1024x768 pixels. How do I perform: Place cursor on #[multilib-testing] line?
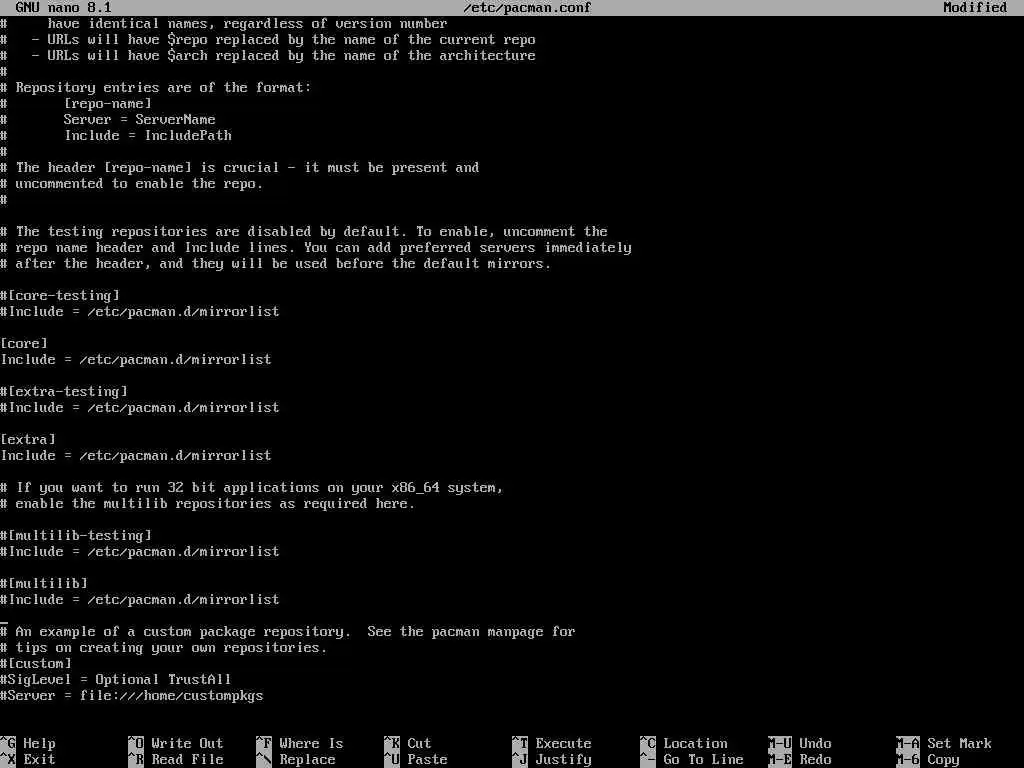pos(76,536)
